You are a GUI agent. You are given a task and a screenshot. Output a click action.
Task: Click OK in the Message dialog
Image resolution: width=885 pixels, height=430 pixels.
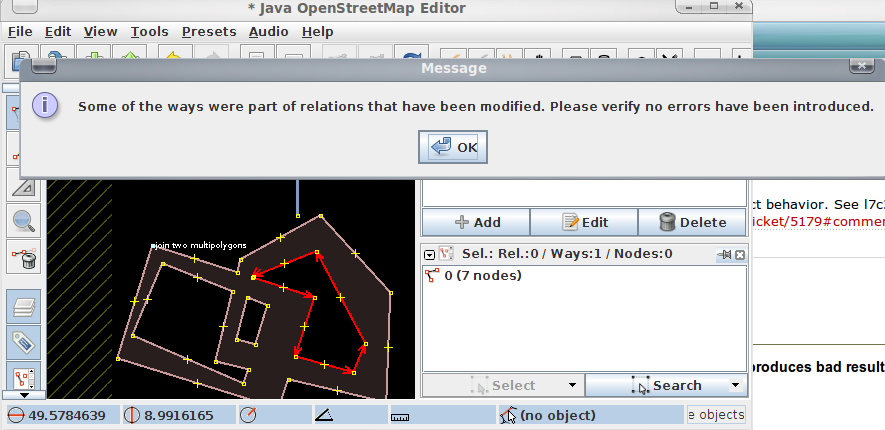tap(453, 147)
